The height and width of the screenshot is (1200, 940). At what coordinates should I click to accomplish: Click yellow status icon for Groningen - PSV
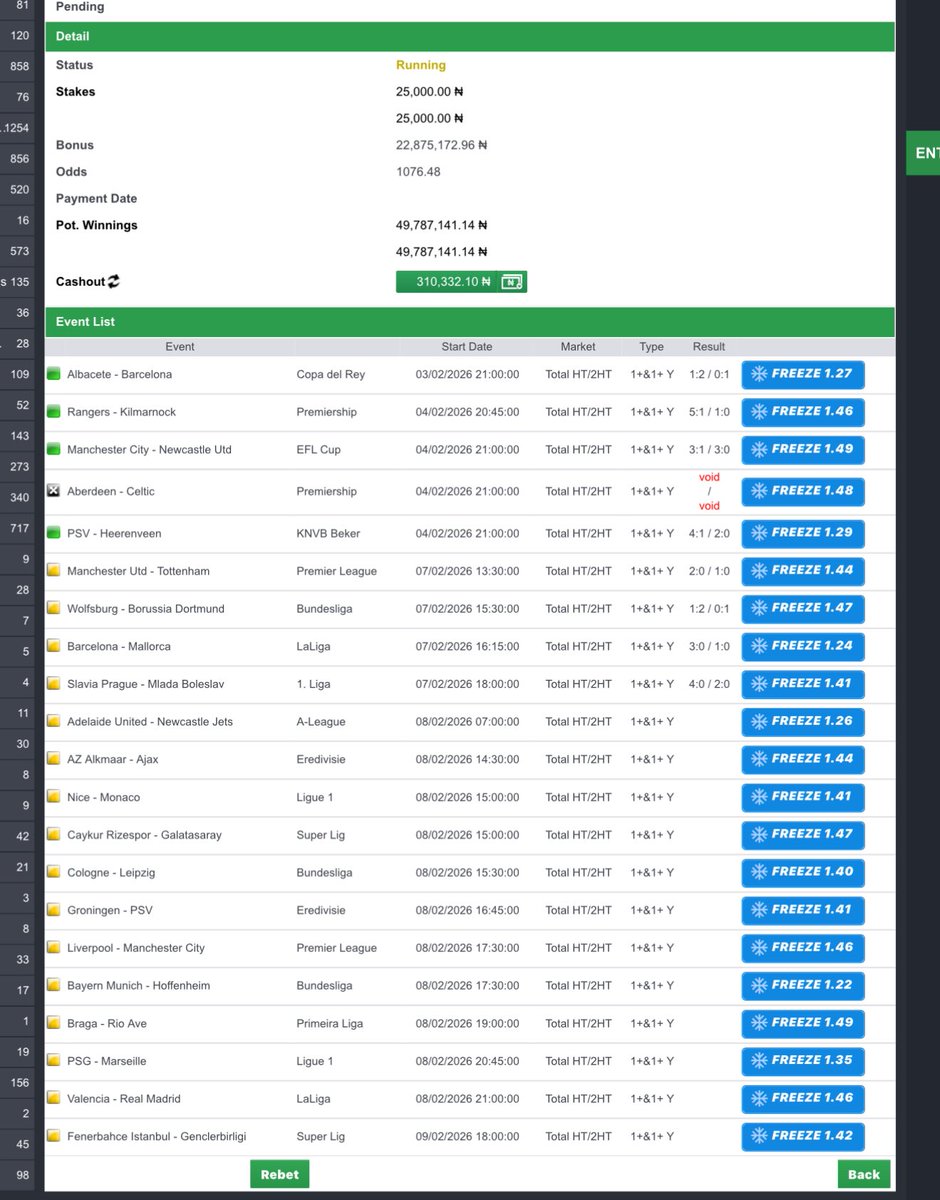point(54,910)
